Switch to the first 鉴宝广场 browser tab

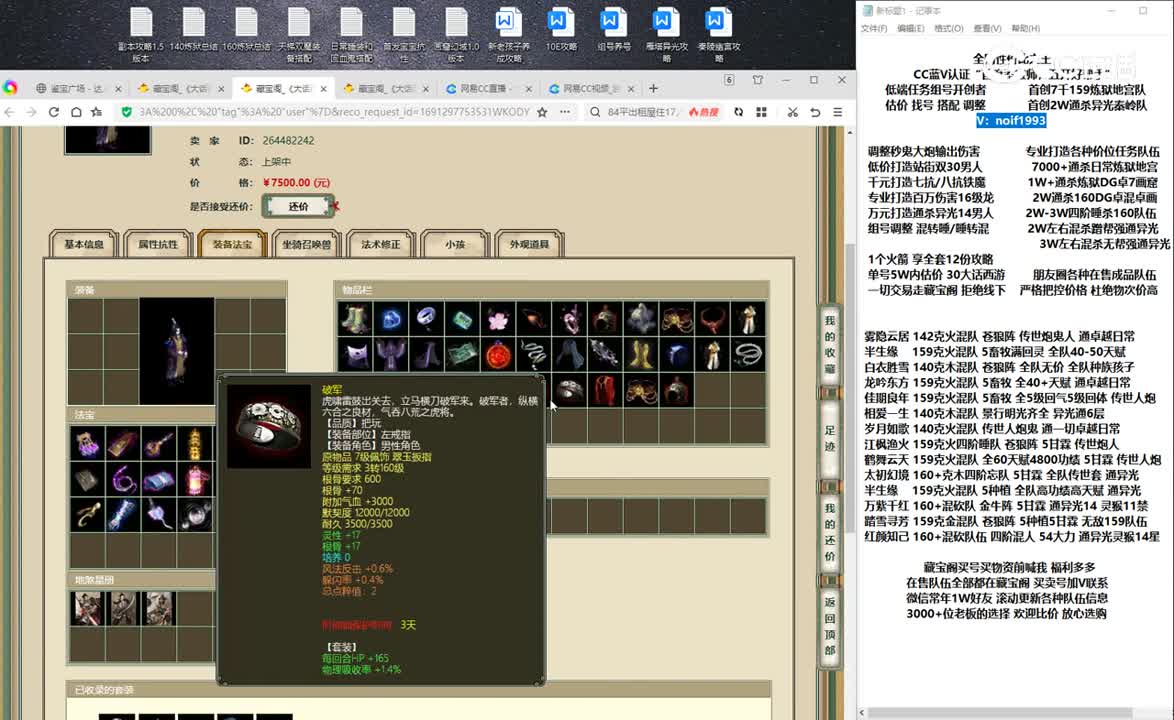(x=77, y=88)
